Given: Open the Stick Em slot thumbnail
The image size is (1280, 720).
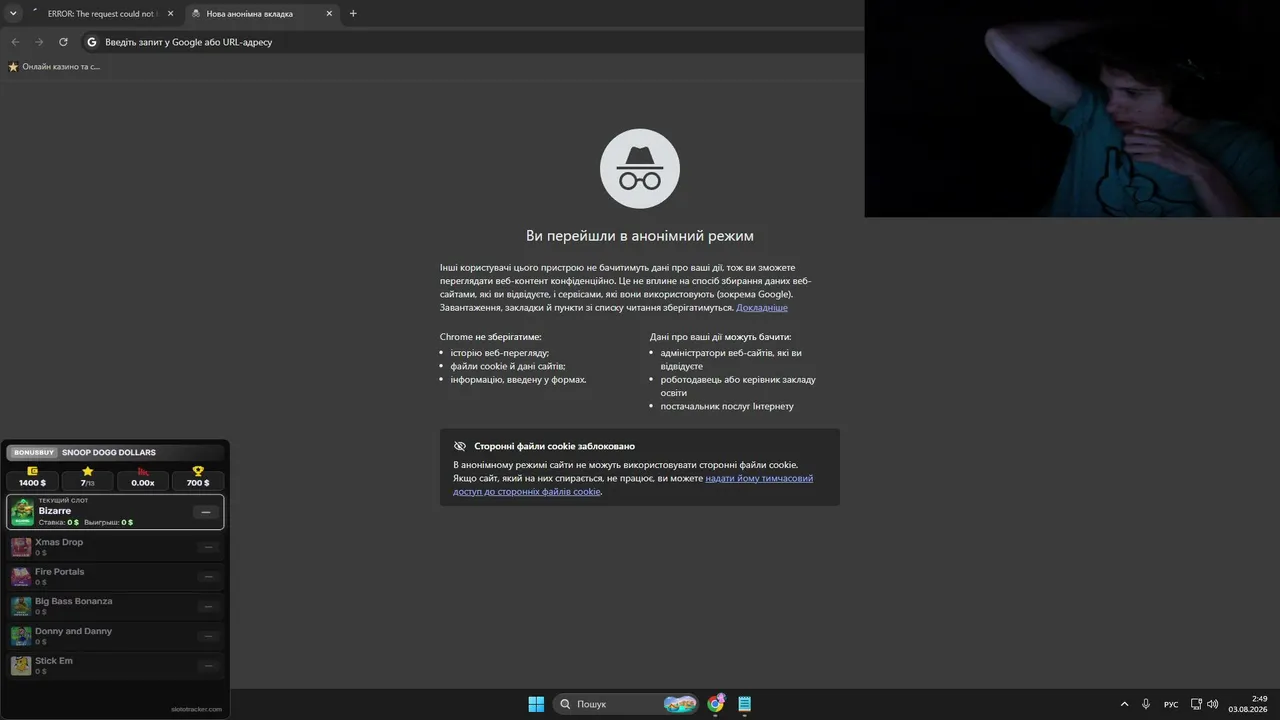Looking at the screenshot, I should (21, 666).
